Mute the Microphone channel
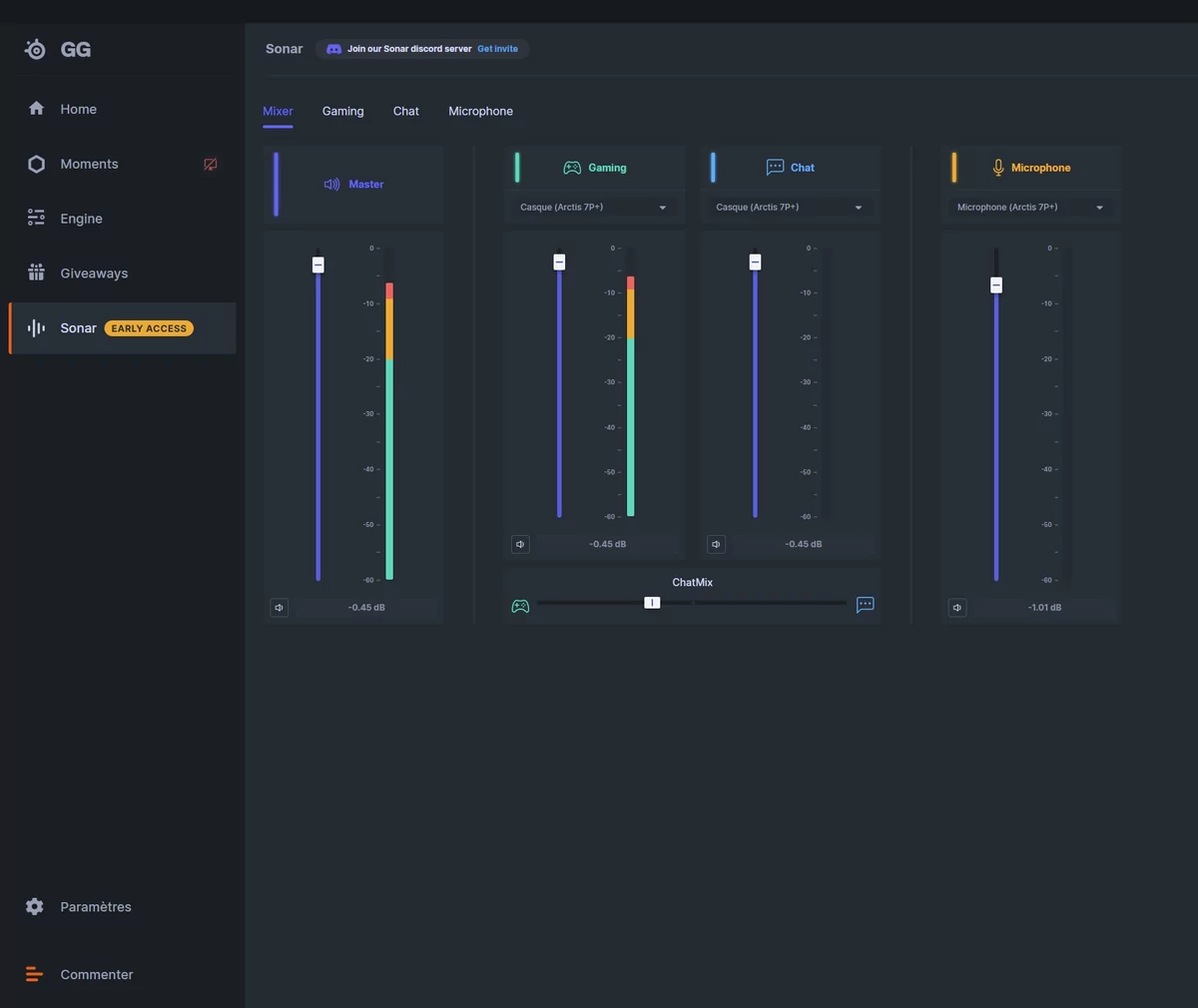Screen dimensions: 1198x1008 pyautogui.click(x=957, y=608)
